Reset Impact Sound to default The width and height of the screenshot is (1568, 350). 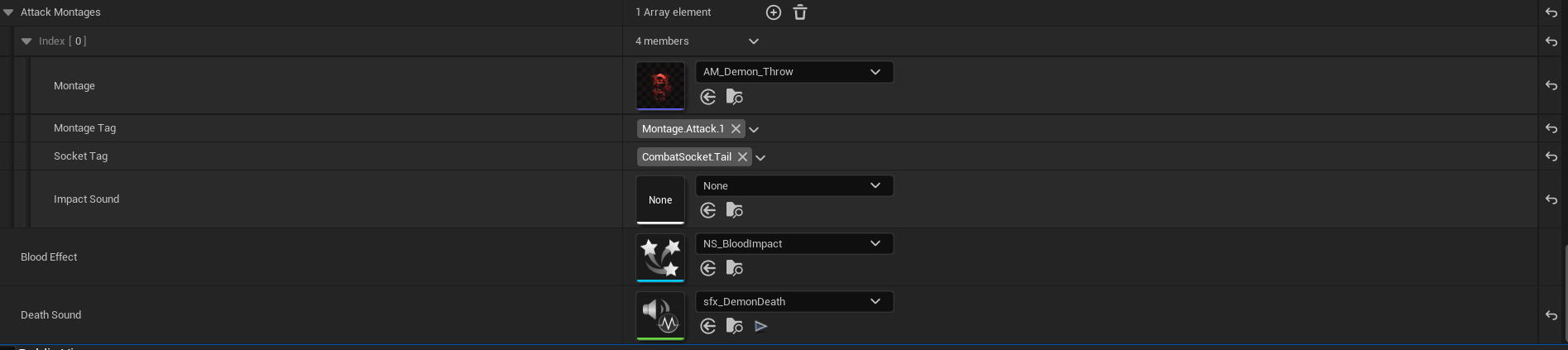tap(1551, 199)
